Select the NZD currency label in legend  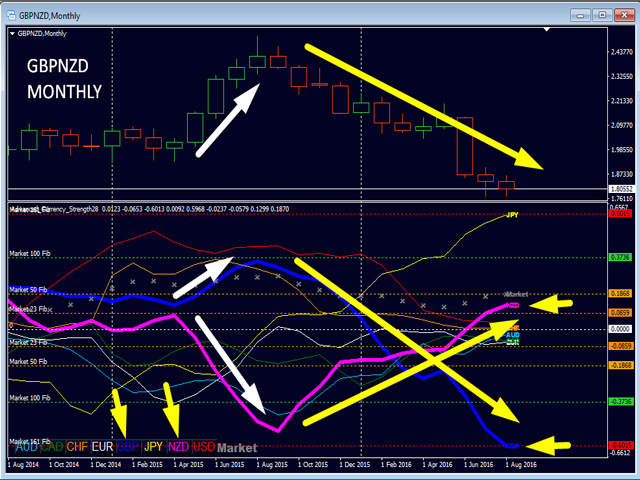pyautogui.click(x=178, y=447)
